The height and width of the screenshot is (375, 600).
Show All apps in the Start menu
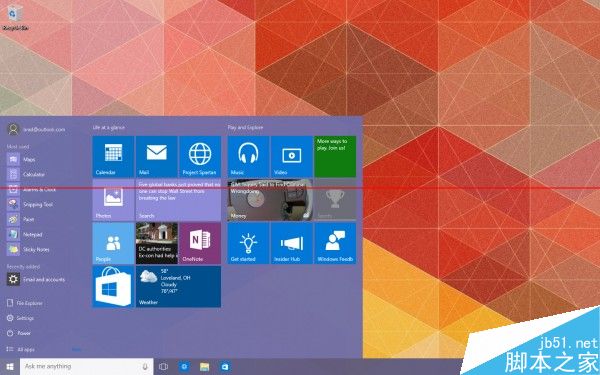[x=21, y=349]
